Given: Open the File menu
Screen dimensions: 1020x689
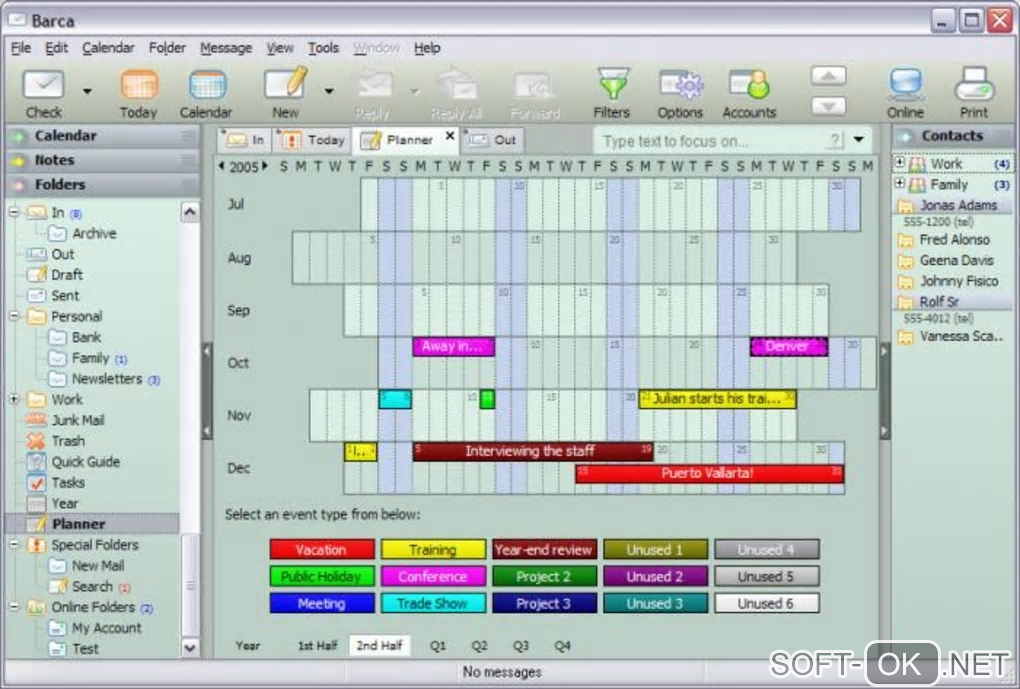Looking at the screenshot, I should 21,47.
